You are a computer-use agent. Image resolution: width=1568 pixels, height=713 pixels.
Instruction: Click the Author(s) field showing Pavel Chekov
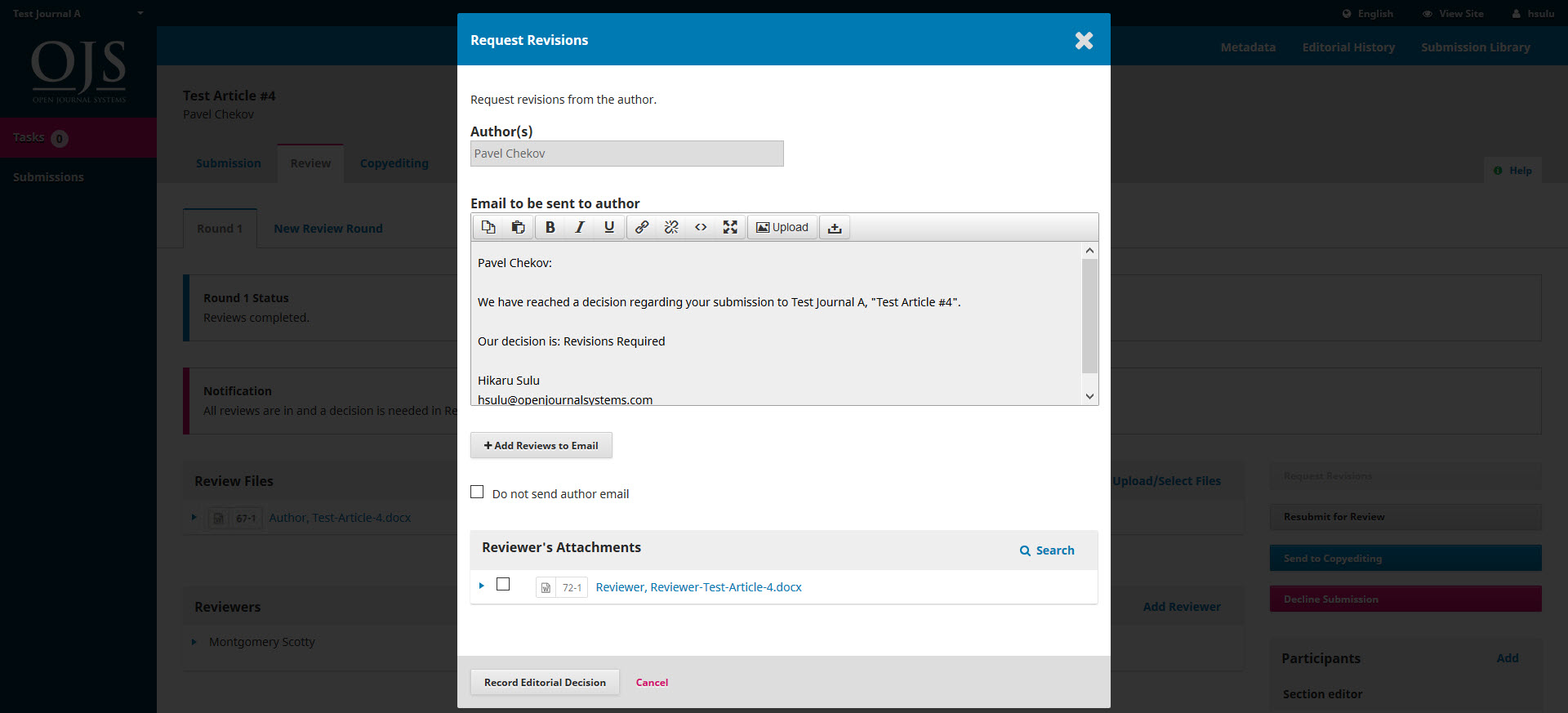(x=627, y=154)
